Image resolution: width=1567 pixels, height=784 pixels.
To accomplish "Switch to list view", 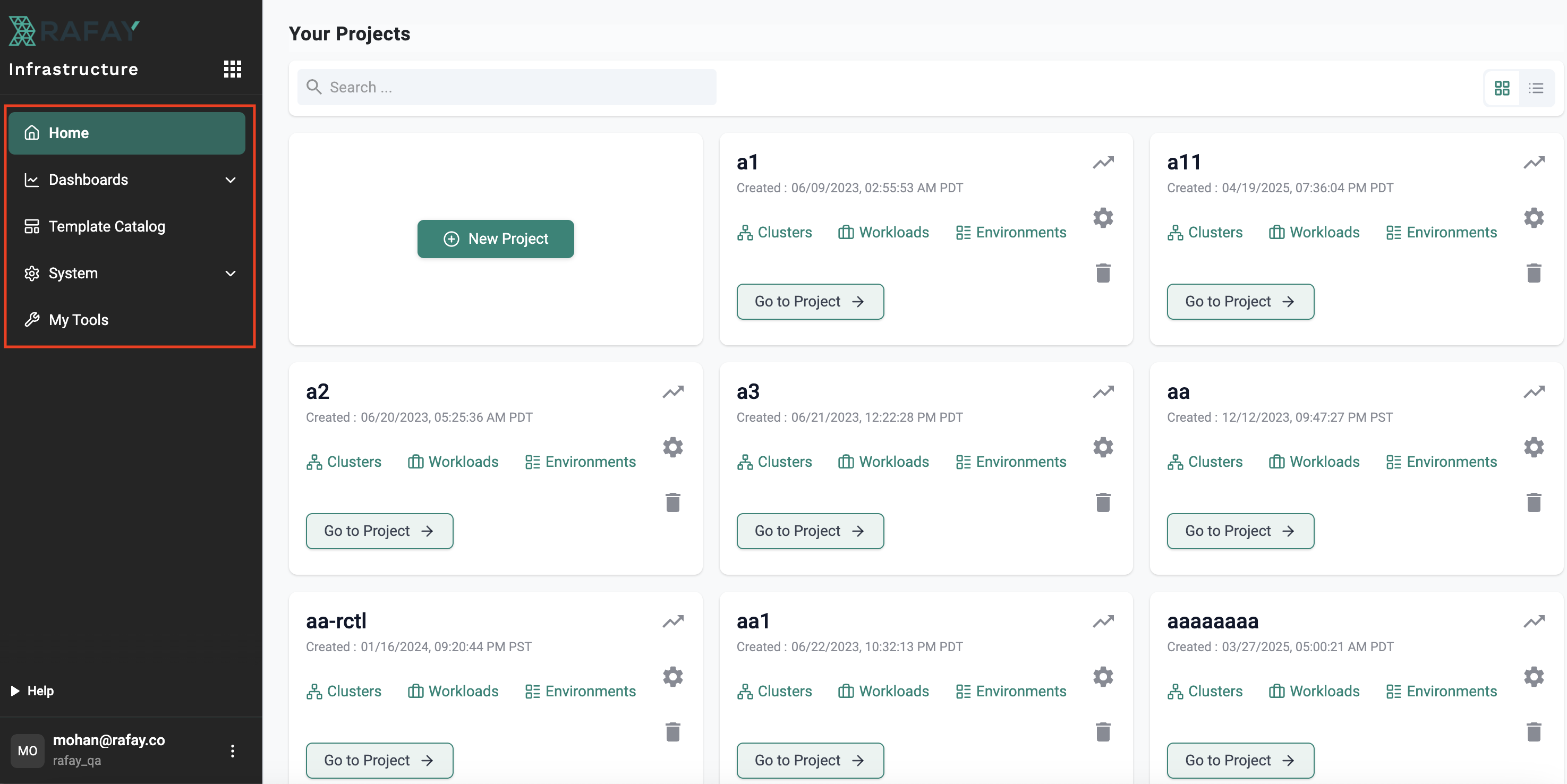I will [x=1536, y=88].
